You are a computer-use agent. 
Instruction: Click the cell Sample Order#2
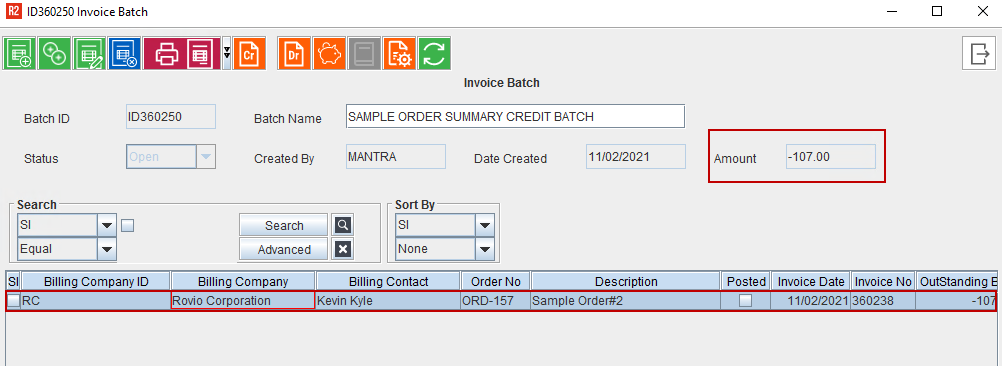click(626, 301)
